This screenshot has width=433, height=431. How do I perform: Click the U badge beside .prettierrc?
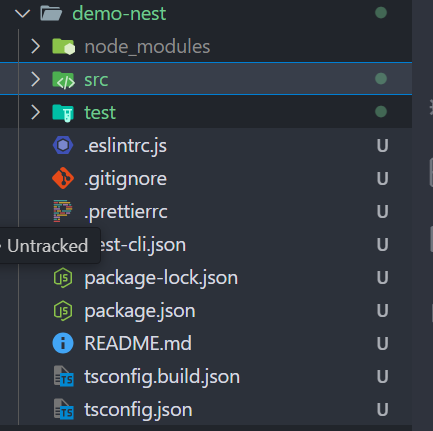point(383,212)
